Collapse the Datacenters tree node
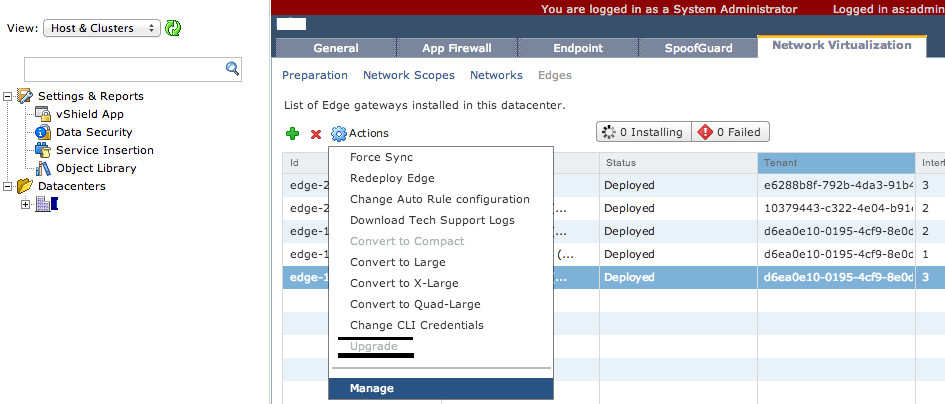945x404 pixels. (x=8, y=186)
